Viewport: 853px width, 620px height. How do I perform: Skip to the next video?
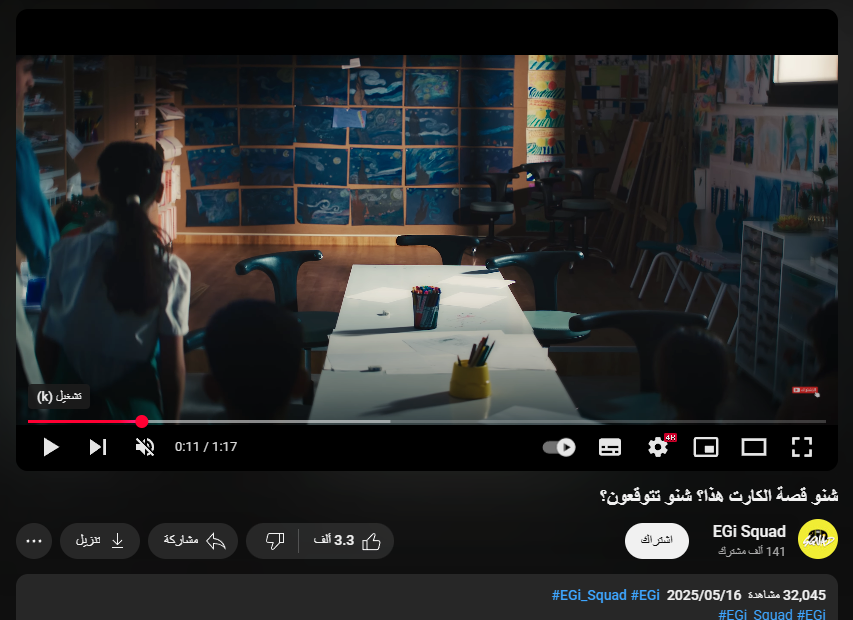(98, 447)
